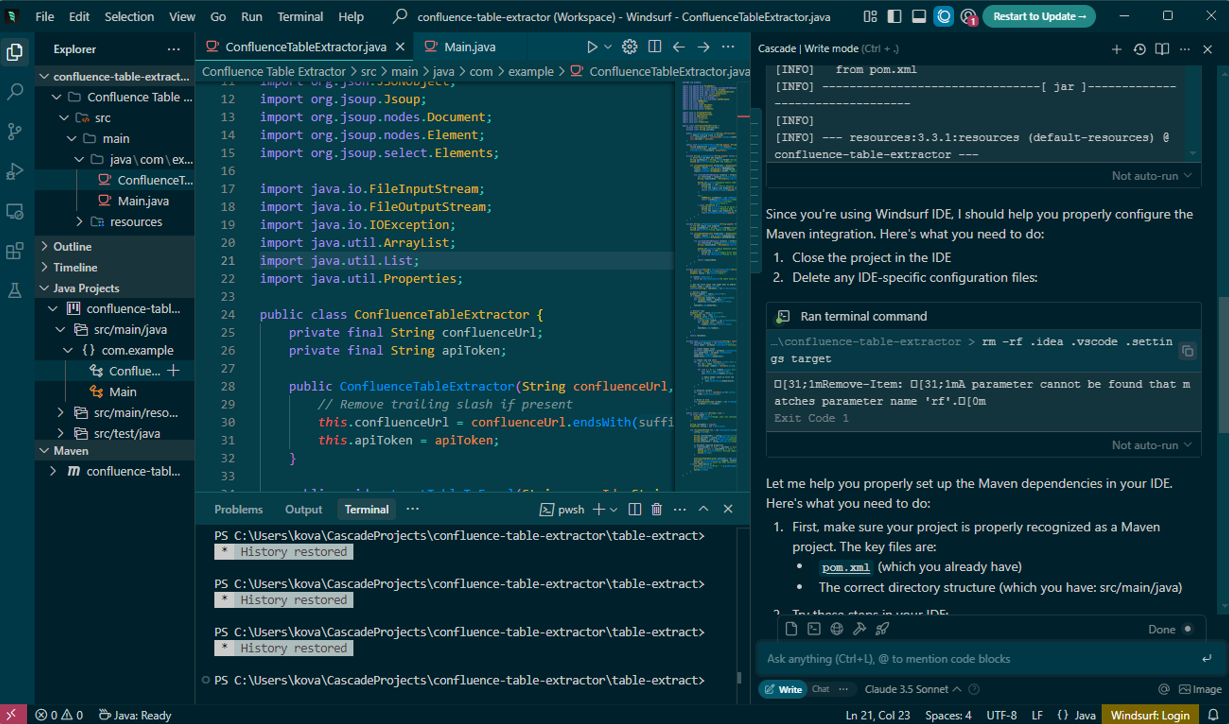
Task: Expand the resources folder in file tree
Action: [135, 222]
